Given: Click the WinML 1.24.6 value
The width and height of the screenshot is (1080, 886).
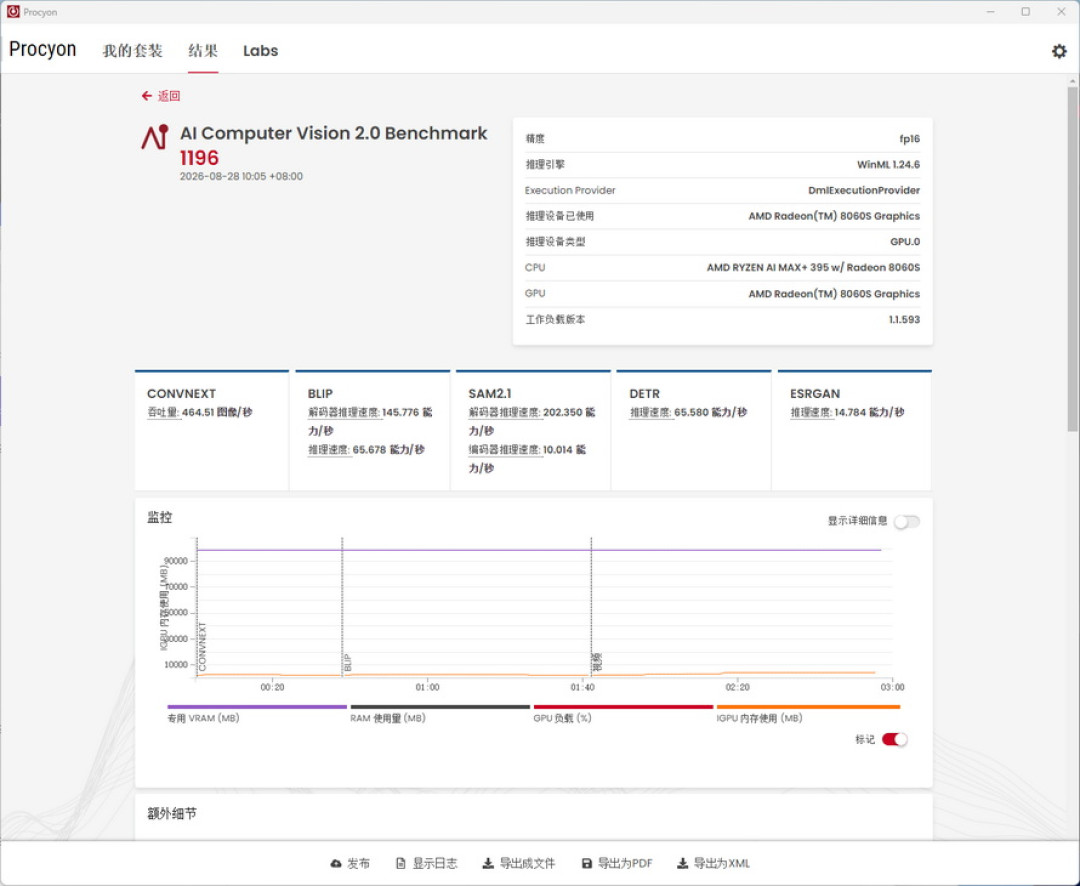Looking at the screenshot, I should click(888, 165).
